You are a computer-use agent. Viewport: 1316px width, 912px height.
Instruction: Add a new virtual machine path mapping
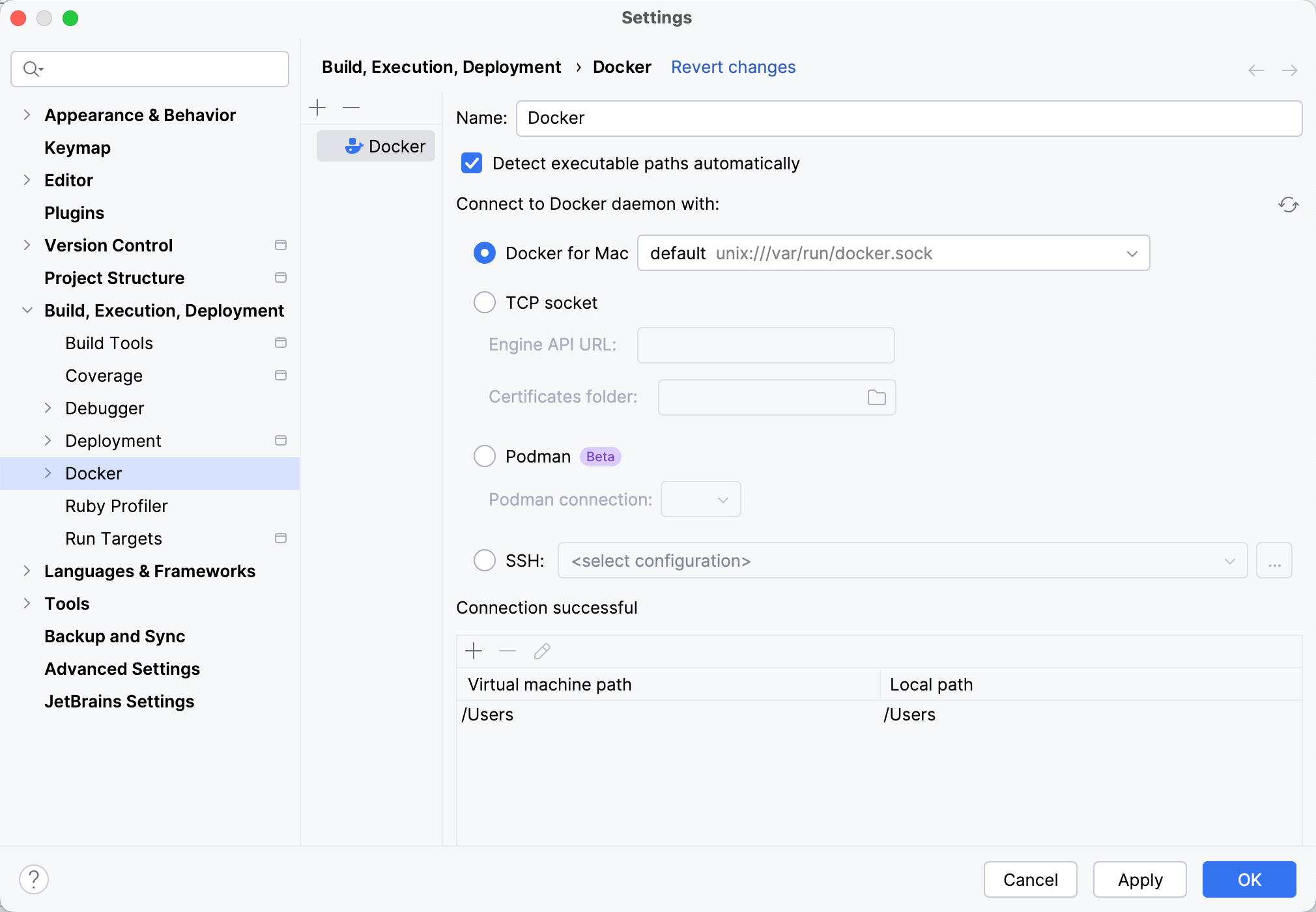[474, 651]
